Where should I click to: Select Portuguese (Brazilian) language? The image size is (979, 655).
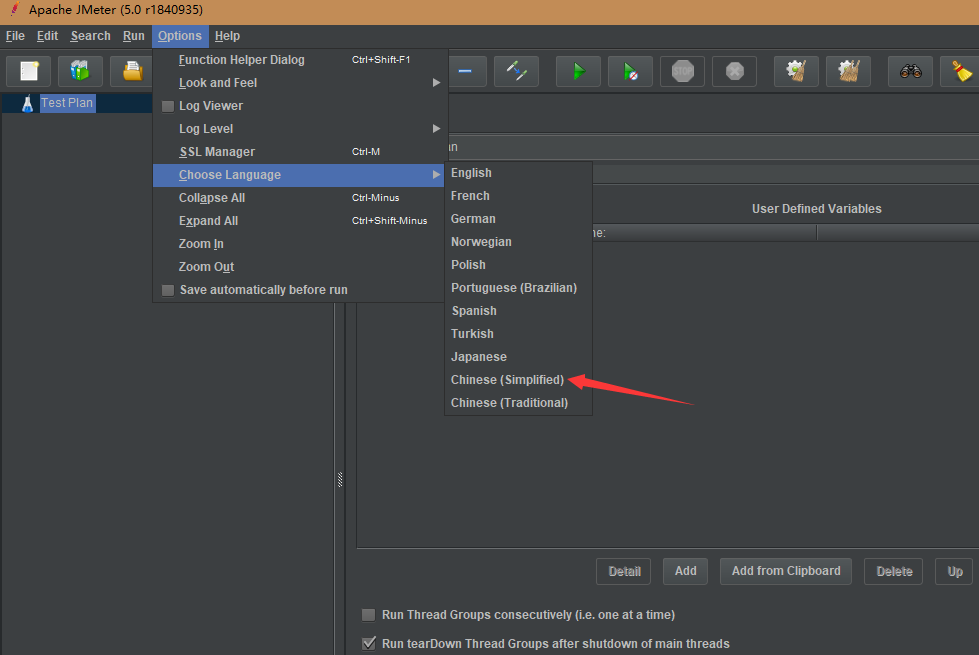click(x=518, y=288)
